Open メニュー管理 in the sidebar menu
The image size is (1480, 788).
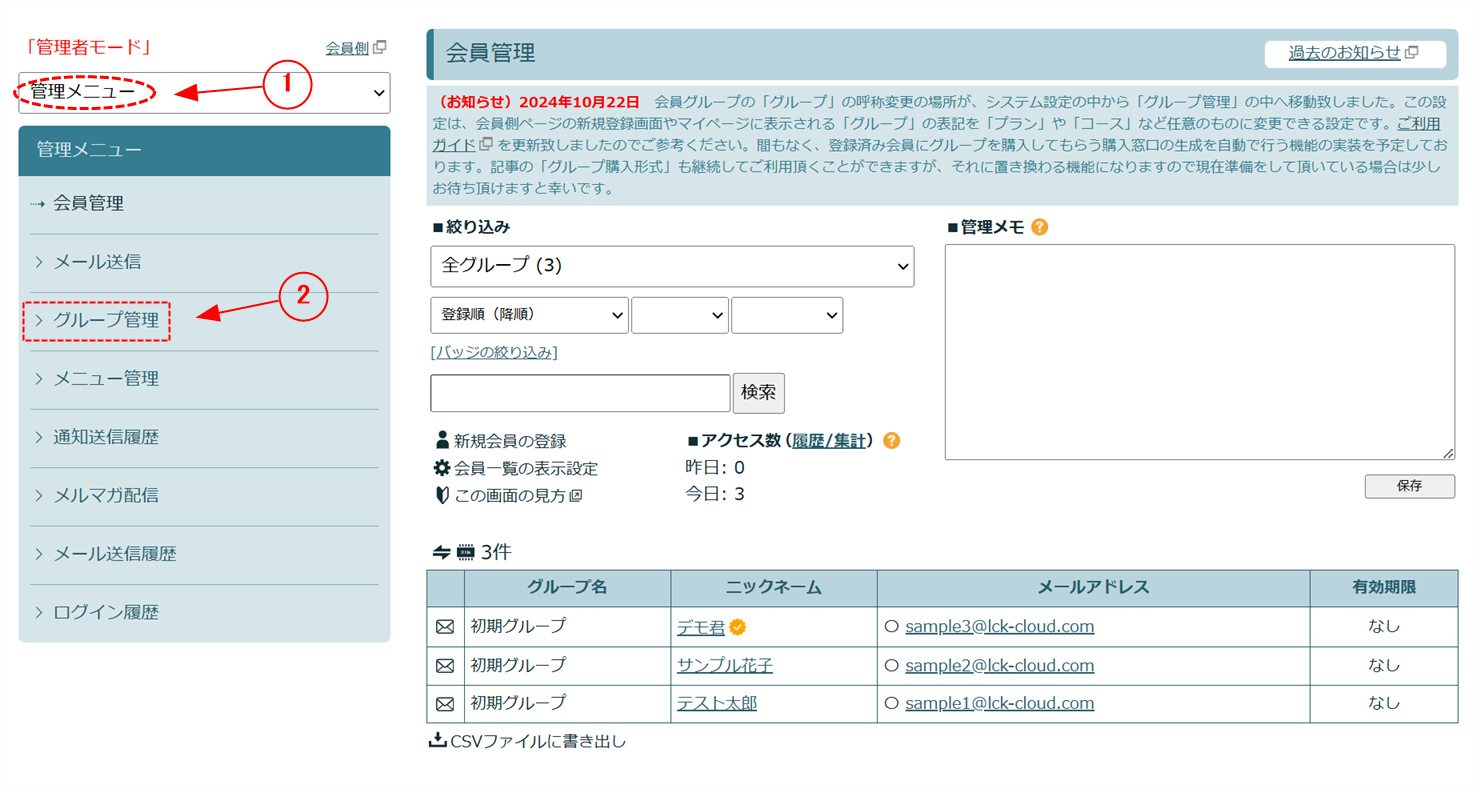point(105,378)
